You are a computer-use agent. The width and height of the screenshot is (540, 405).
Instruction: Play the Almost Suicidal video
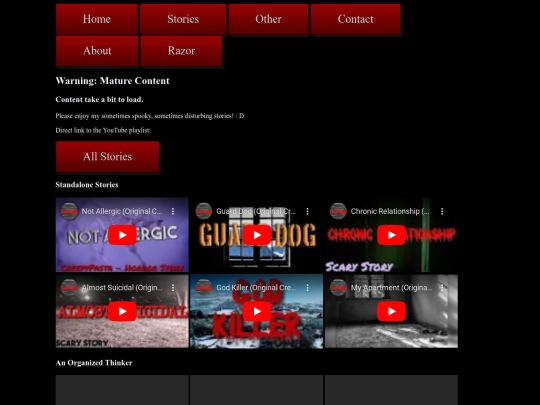(122, 311)
